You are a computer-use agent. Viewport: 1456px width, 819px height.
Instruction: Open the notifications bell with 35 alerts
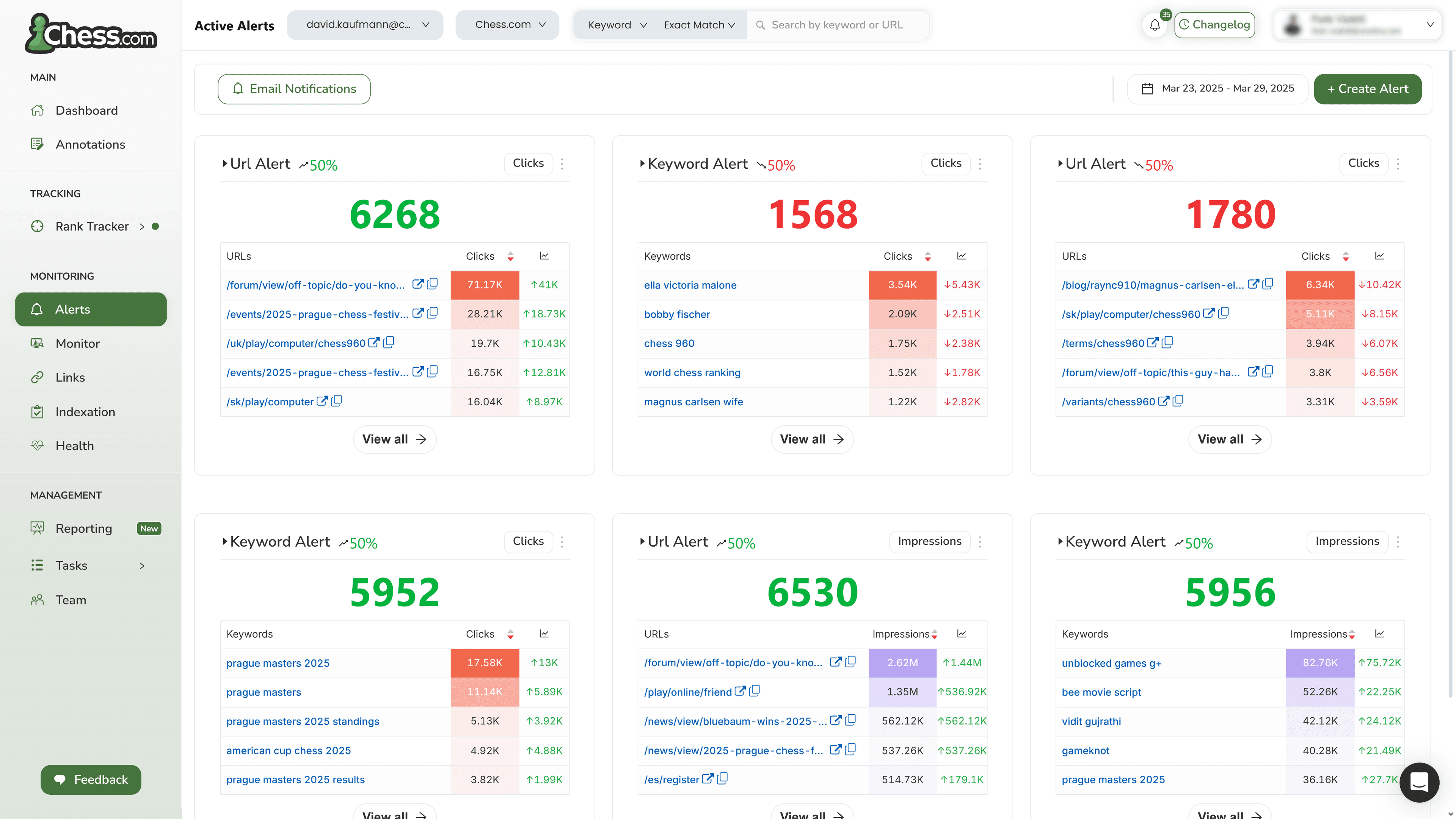click(x=1155, y=25)
